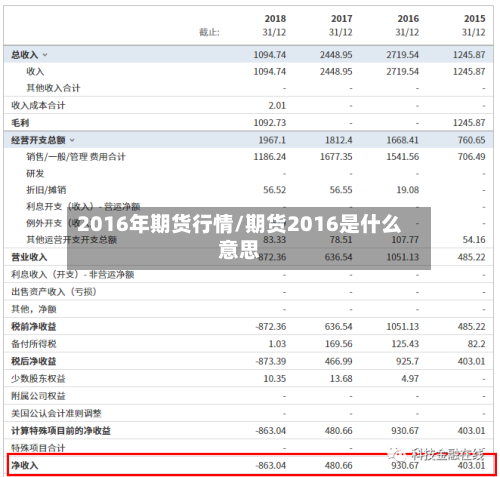The width and height of the screenshot is (500, 477).
Task: Click the 利息收入（开支）- 非营运净额 label
Action: (x=73, y=275)
